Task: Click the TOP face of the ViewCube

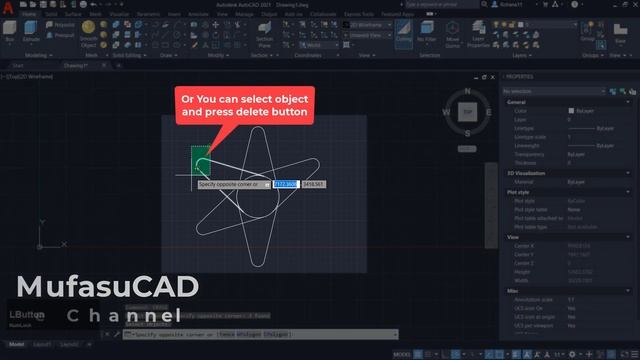Action: (467, 112)
